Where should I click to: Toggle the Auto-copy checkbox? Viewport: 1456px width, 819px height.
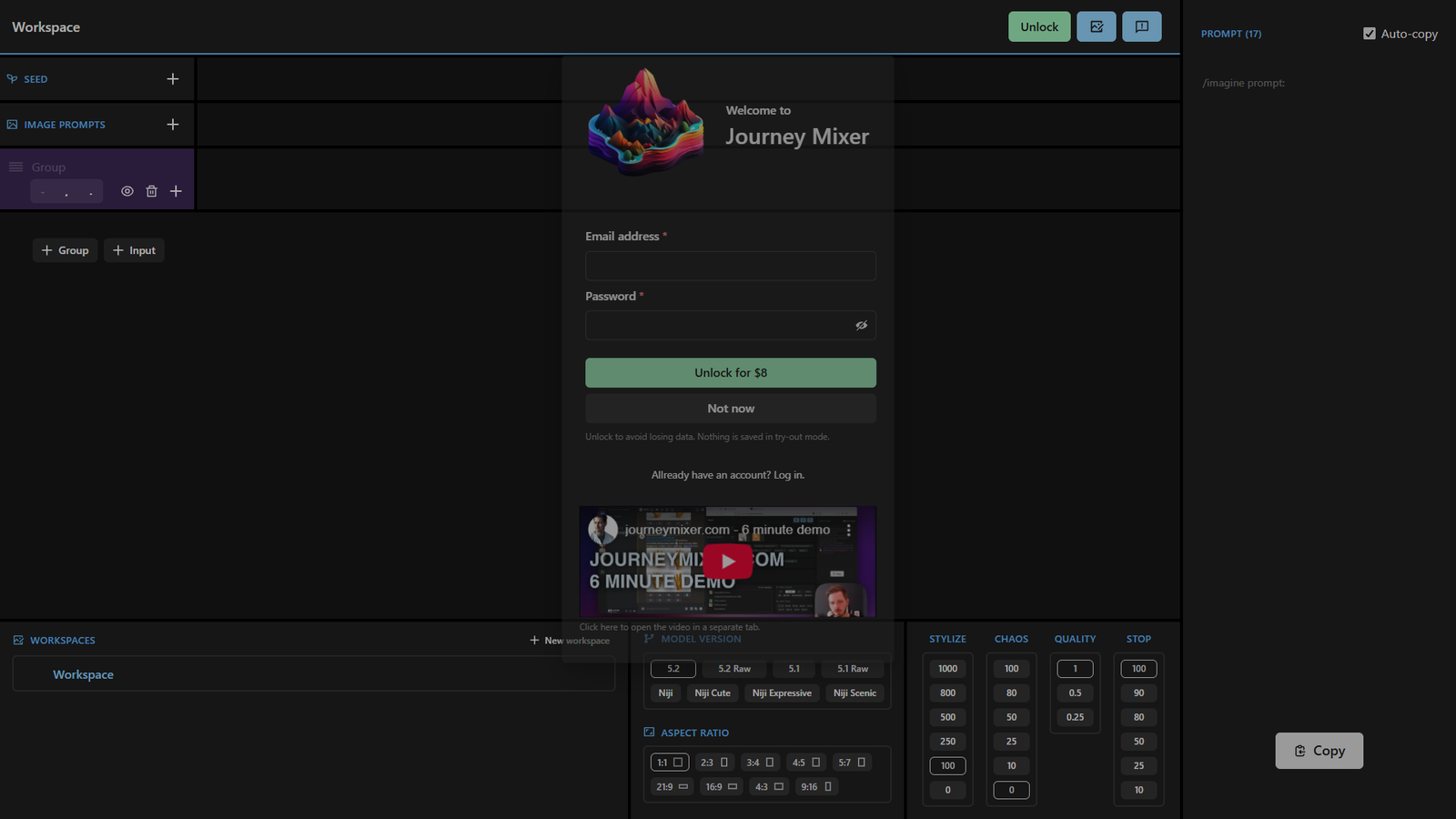1370,34
